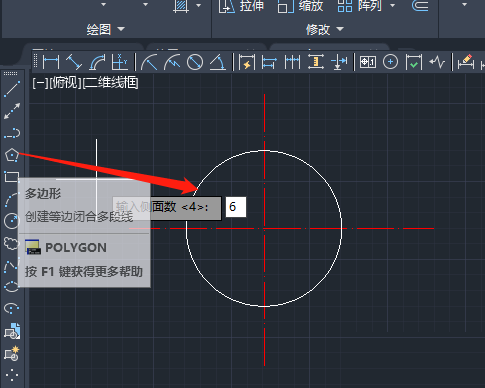Click the Tolerance icon
This screenshot has width=485, height=388.
tap(368, 62)
